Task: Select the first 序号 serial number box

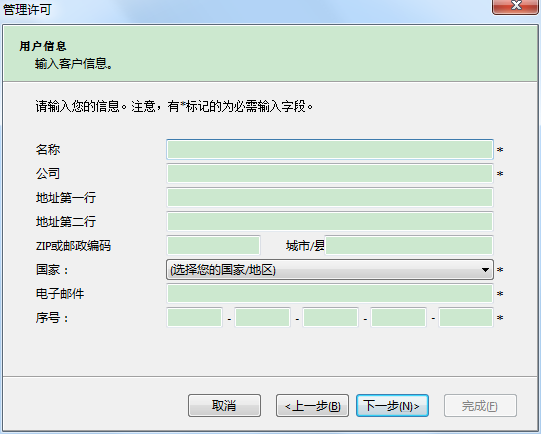Action: click(x=195, y=317)
